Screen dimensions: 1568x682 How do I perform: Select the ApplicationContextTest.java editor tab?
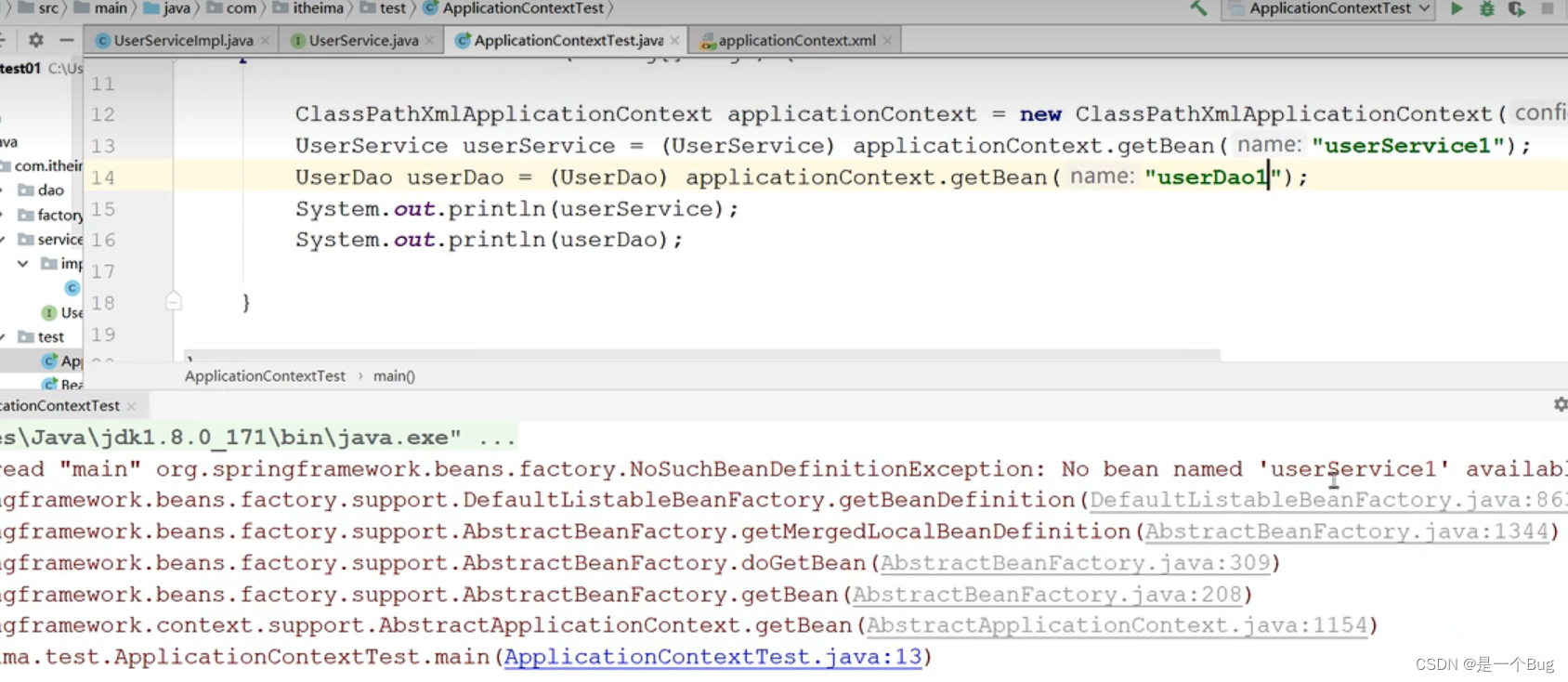coord(568,41)
